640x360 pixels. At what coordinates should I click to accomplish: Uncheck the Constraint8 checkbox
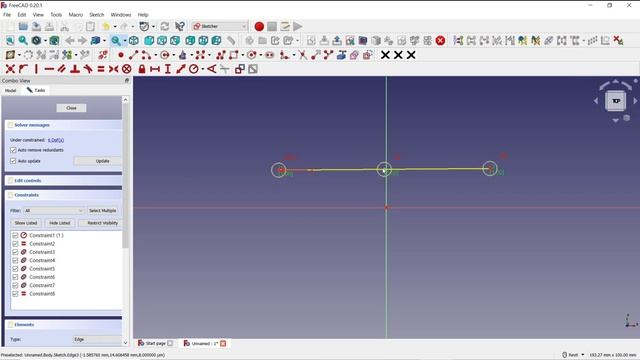15,294
